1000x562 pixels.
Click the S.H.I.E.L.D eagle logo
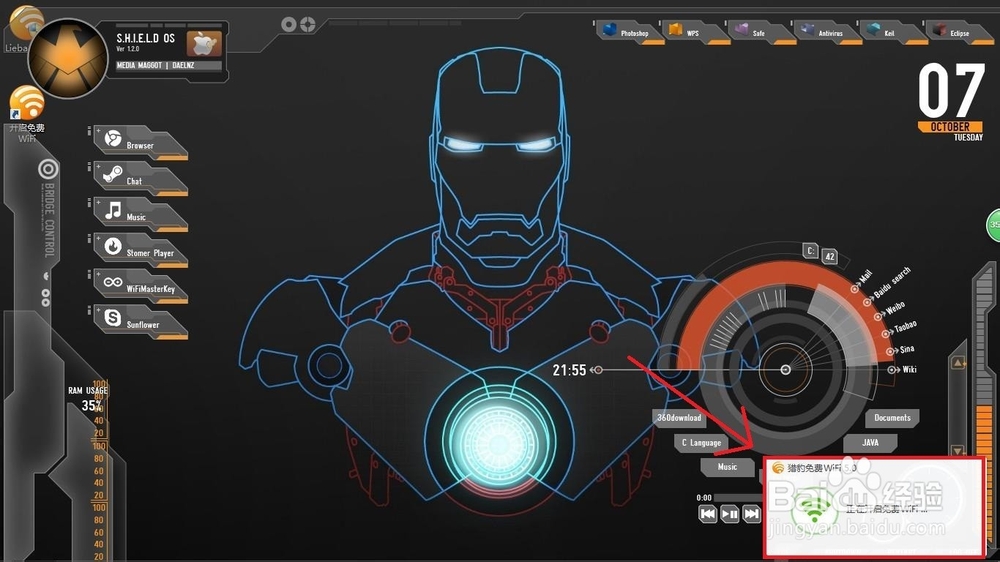pos(68,59)
